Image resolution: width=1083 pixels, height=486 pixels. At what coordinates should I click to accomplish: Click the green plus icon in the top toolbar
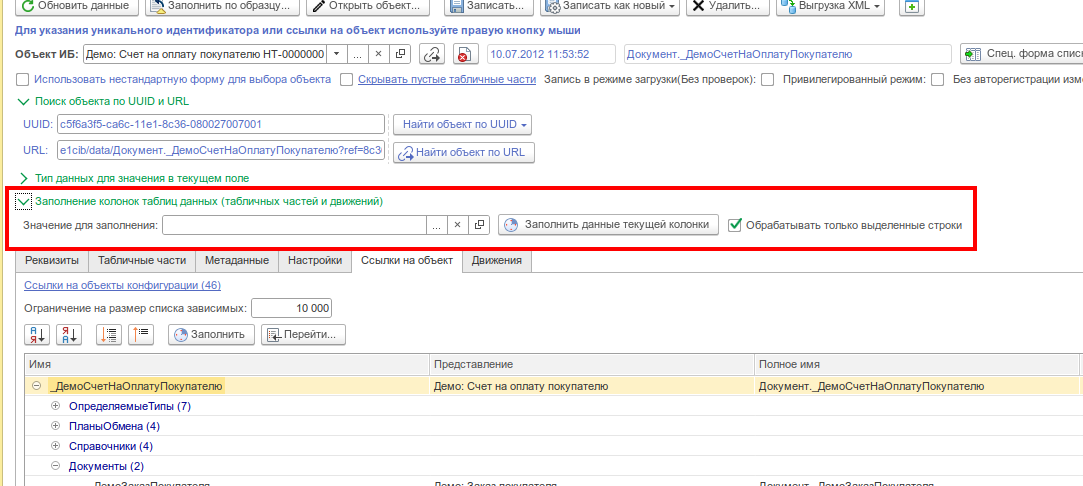(912, 6)
